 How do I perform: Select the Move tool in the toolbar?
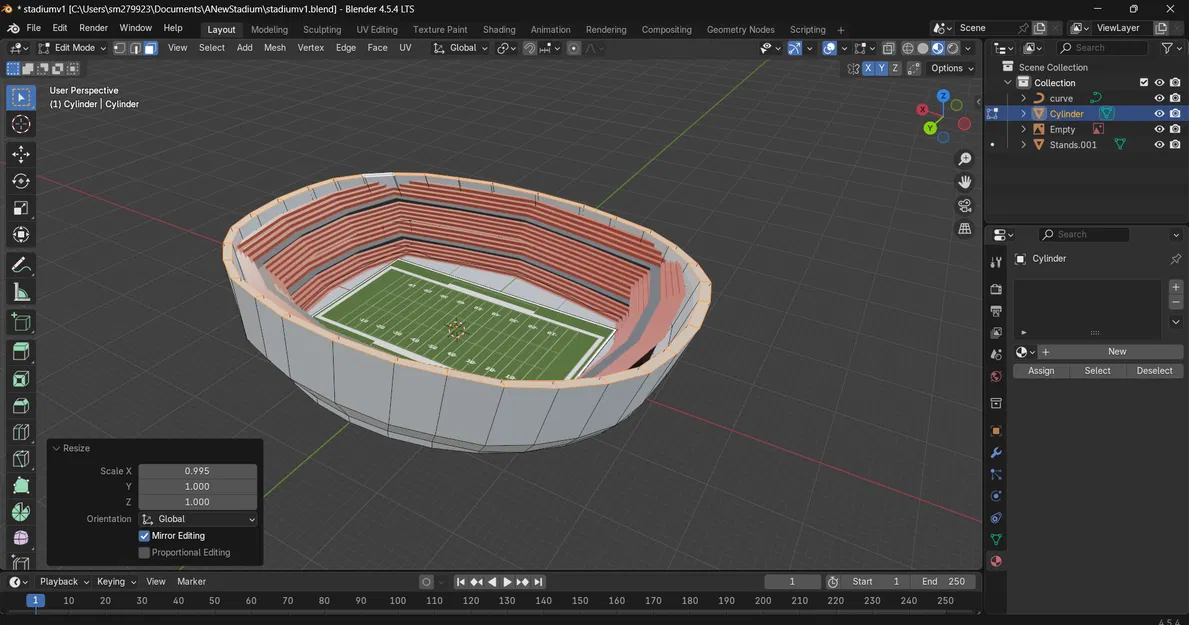(20, 153)
